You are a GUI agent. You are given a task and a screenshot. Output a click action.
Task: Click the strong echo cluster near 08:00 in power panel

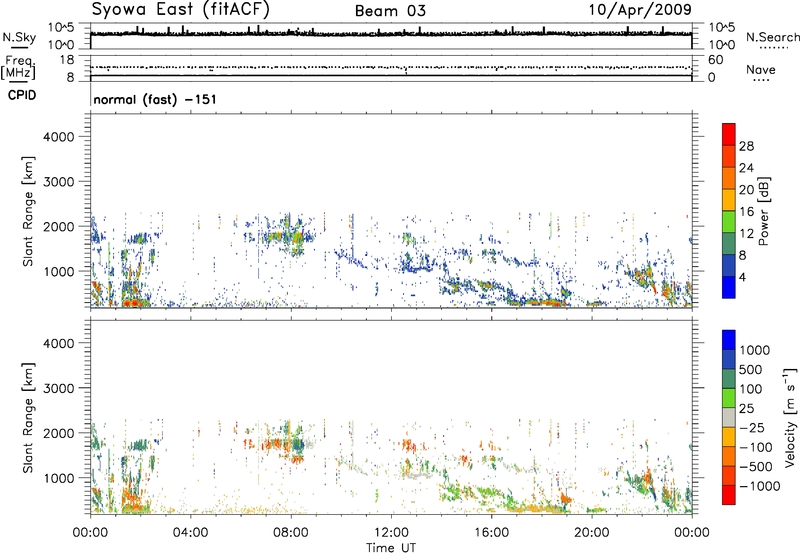287,236
